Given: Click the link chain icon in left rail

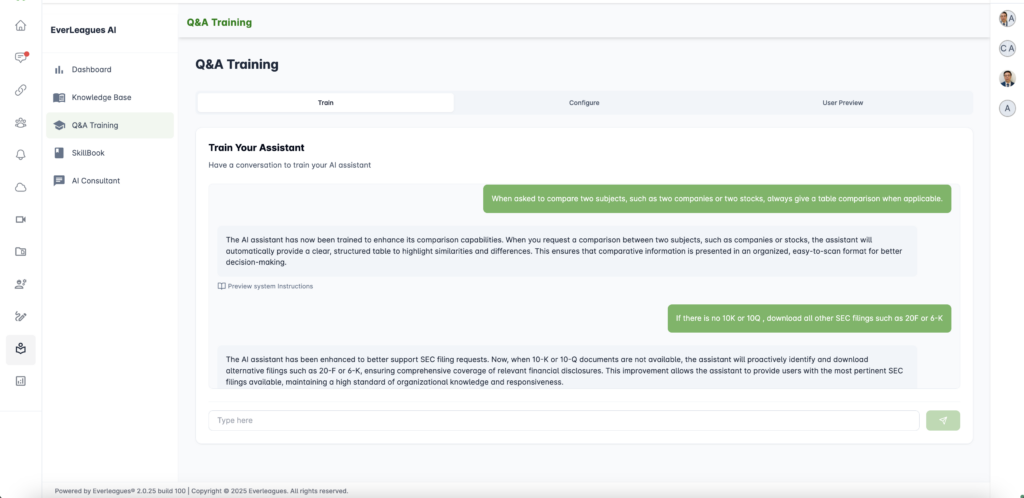Looking at the screenshot, I should [20, 90].
